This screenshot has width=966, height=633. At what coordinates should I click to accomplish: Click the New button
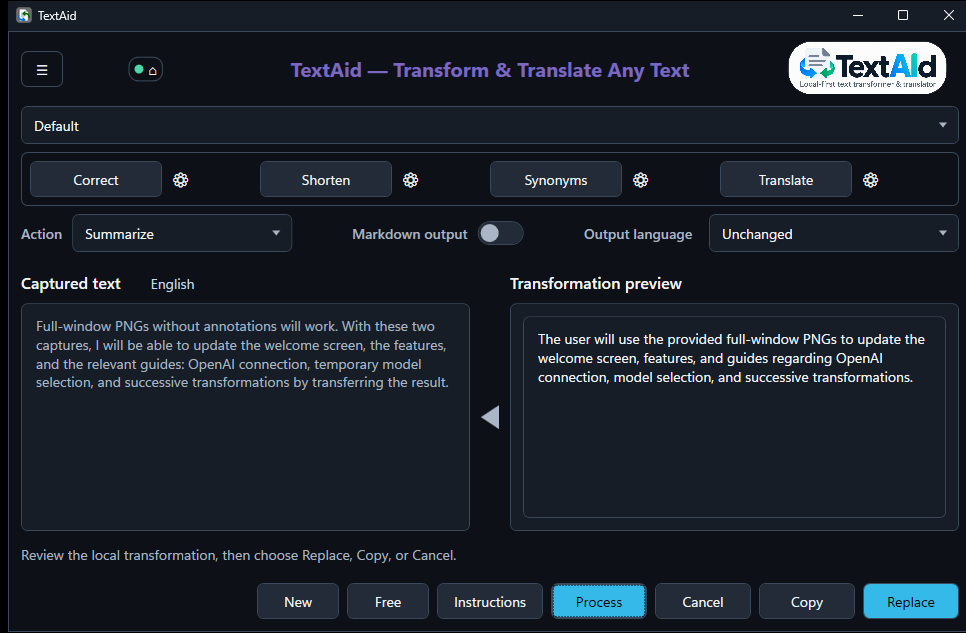click(298, 602)
